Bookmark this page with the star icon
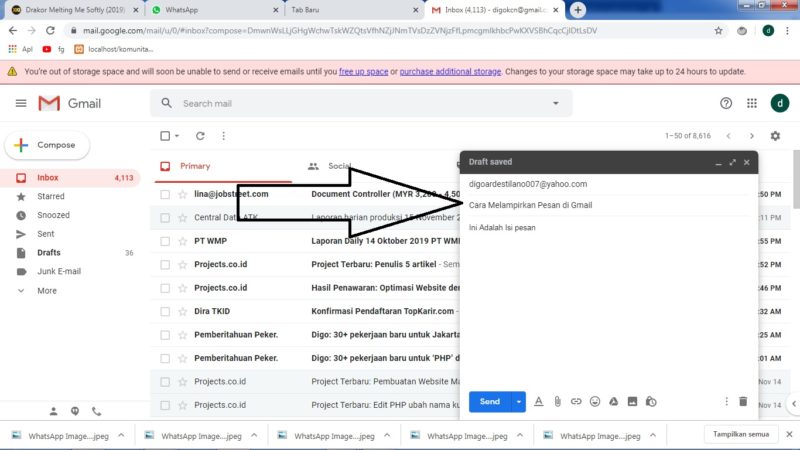 pyautogui.click(x=718, y=31)
